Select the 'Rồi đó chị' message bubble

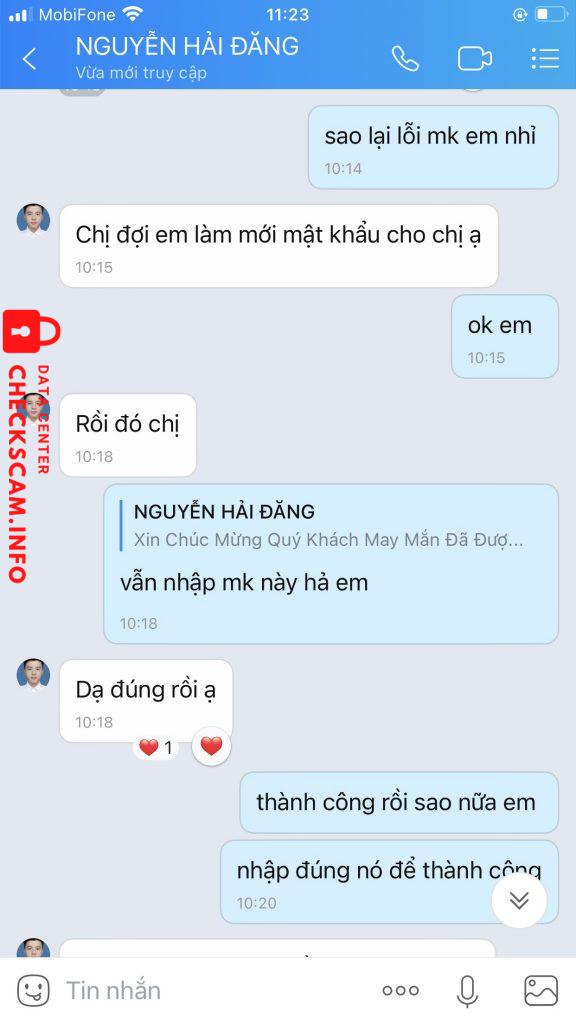coord(128,435)
